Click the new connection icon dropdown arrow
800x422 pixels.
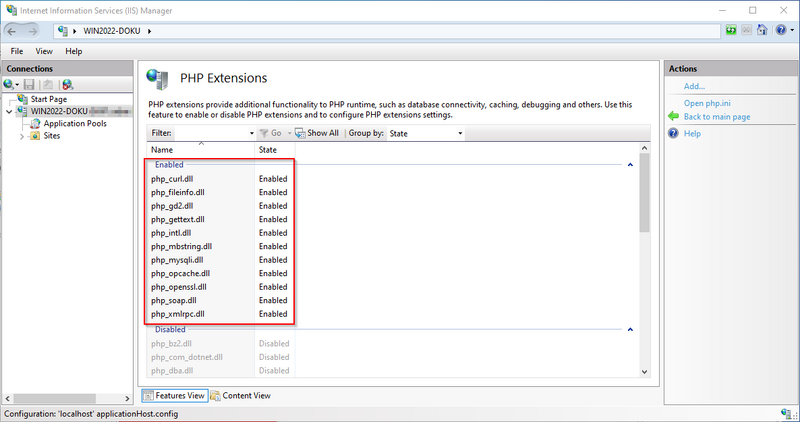pos(17,85)
